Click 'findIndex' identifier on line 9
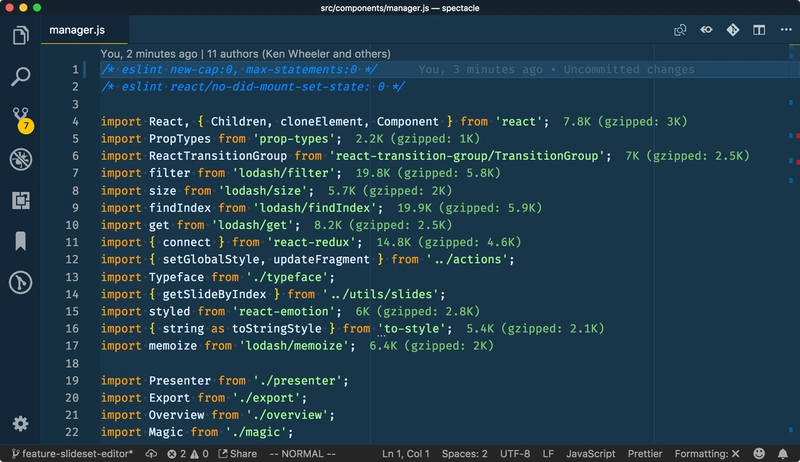 pyautogui.click(x=180, y=208)
